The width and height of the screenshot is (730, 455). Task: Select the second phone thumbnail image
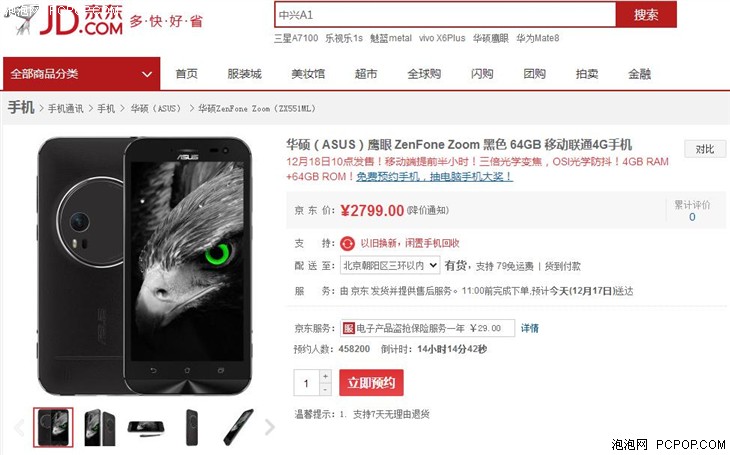[x=99, y=427]
